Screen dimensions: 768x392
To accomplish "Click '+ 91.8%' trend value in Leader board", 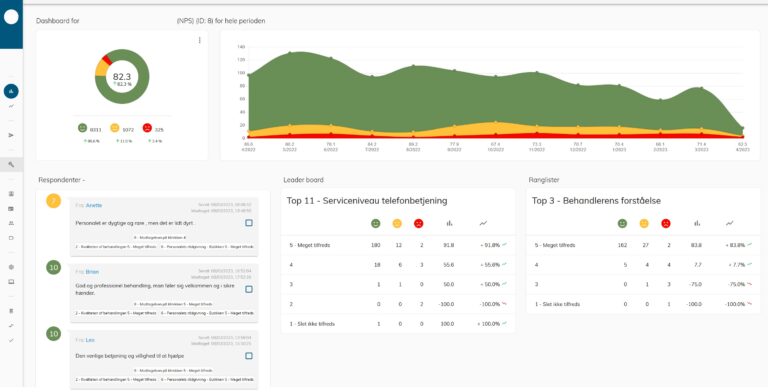I will pos(489,245).
